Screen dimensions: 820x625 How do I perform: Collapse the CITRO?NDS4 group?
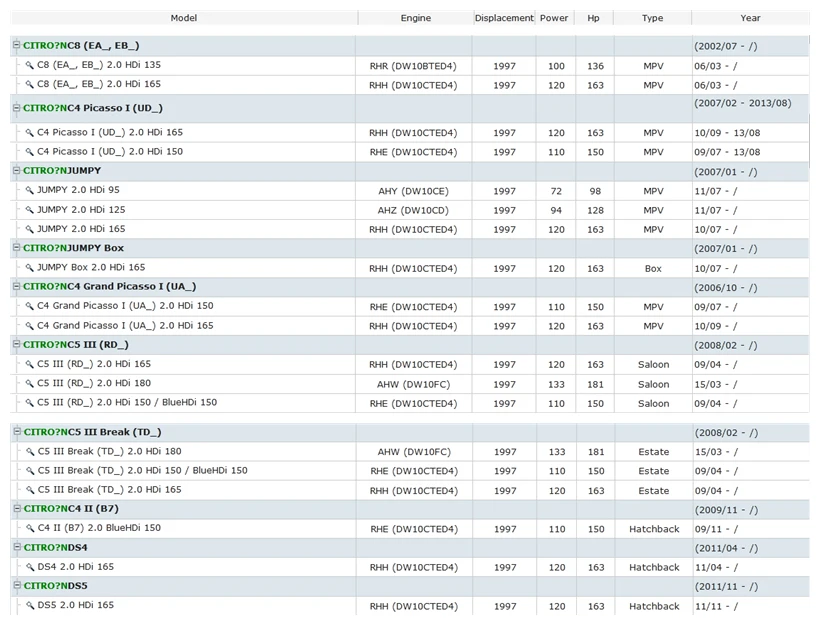[17, 547]
